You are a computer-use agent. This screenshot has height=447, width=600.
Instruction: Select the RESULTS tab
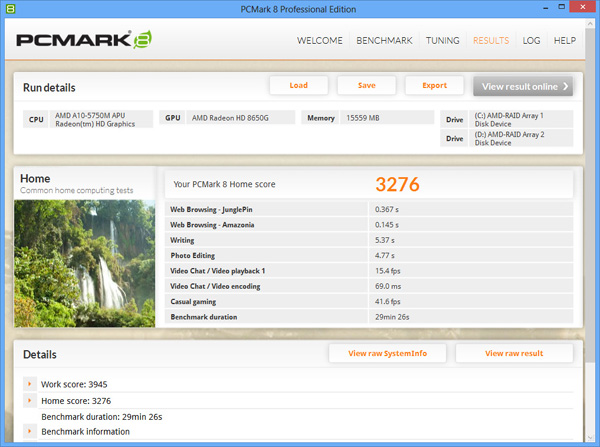point(491,41)
